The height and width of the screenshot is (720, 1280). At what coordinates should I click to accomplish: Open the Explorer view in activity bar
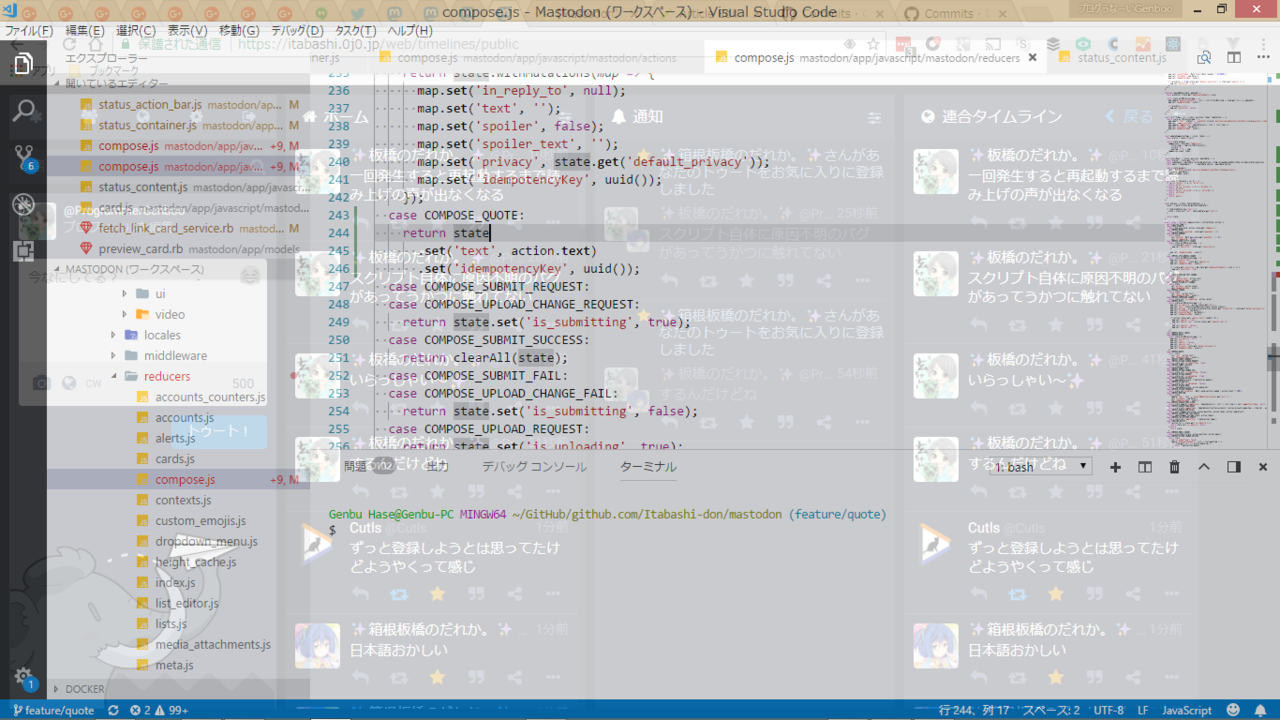coord(23,65)
